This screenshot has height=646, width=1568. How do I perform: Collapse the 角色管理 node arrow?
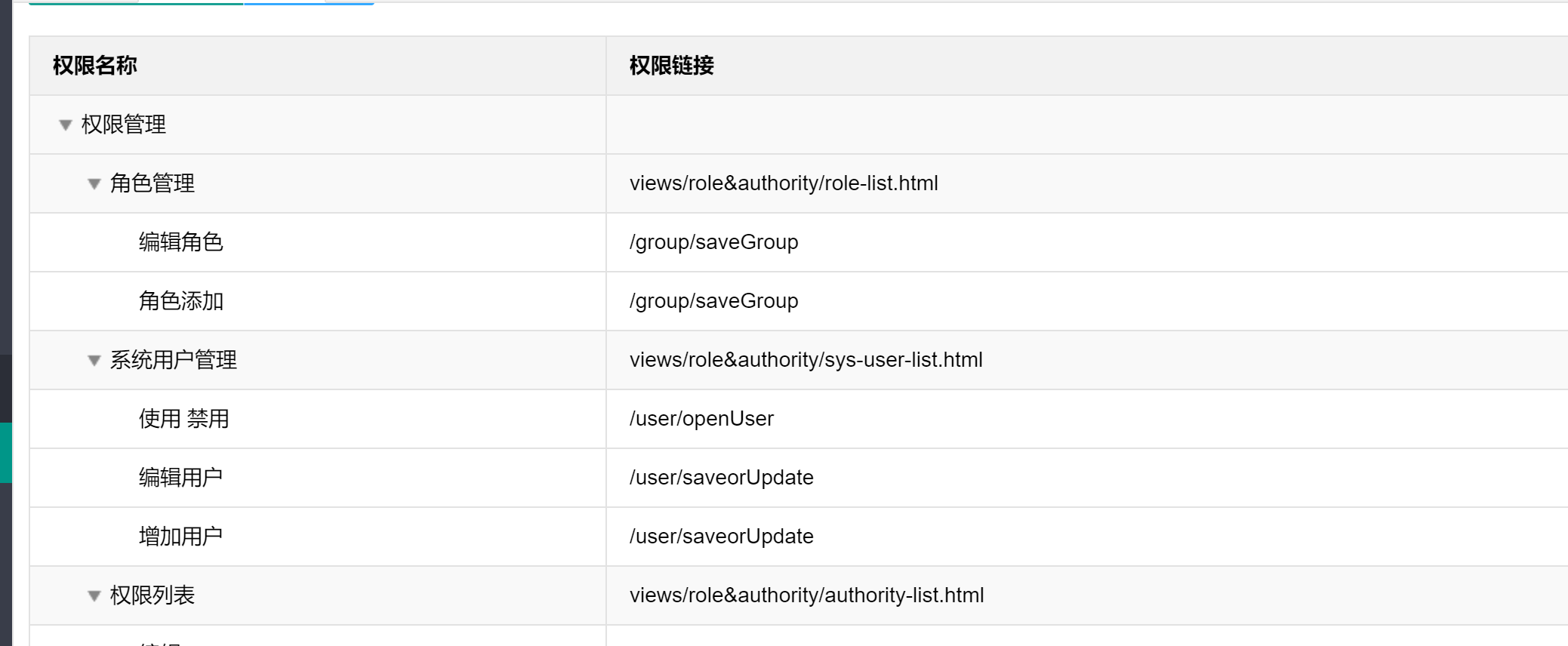(94, 184)
